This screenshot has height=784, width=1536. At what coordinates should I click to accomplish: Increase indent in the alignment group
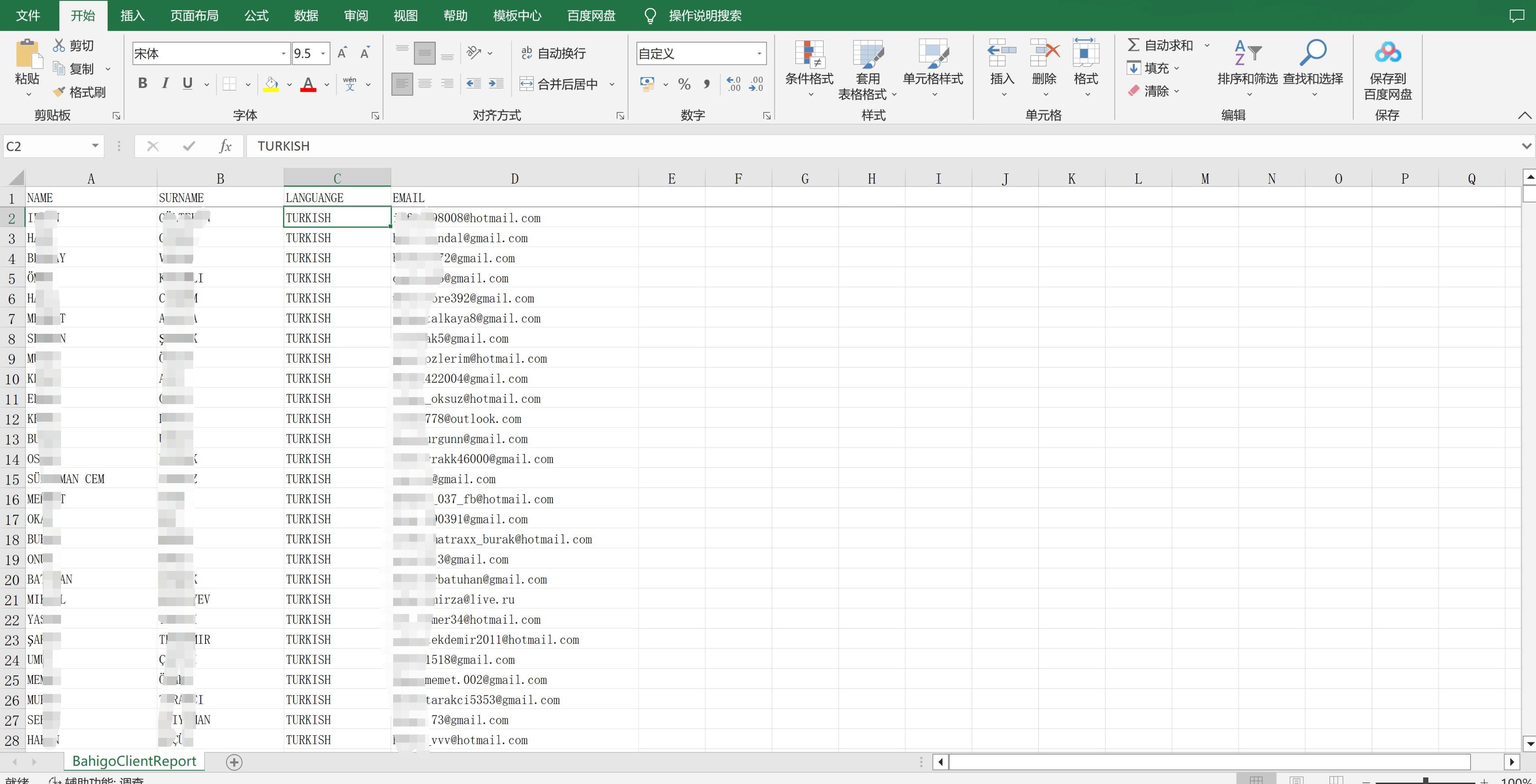click(496, 83)
